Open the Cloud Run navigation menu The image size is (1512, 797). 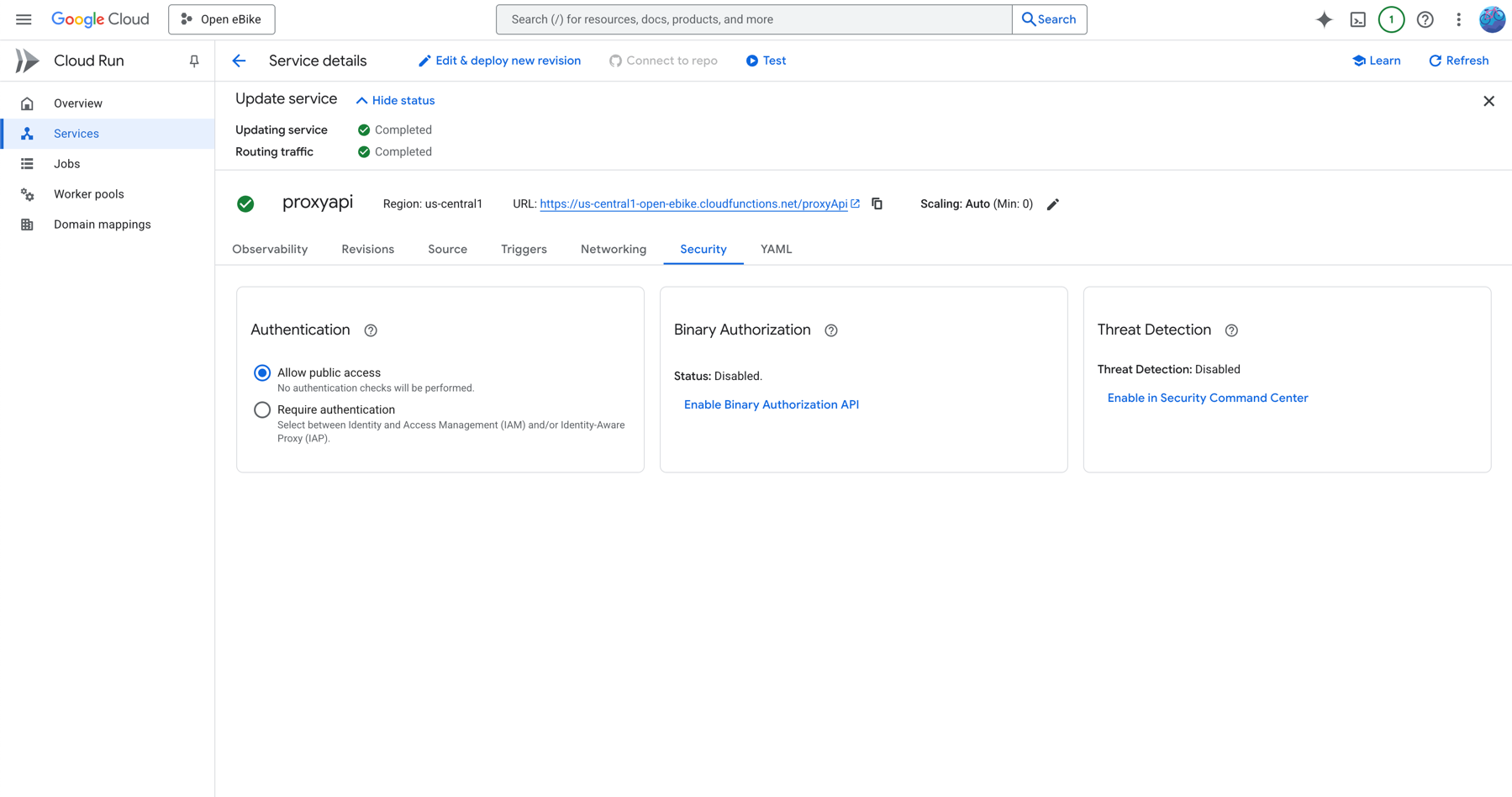[24, 18]
